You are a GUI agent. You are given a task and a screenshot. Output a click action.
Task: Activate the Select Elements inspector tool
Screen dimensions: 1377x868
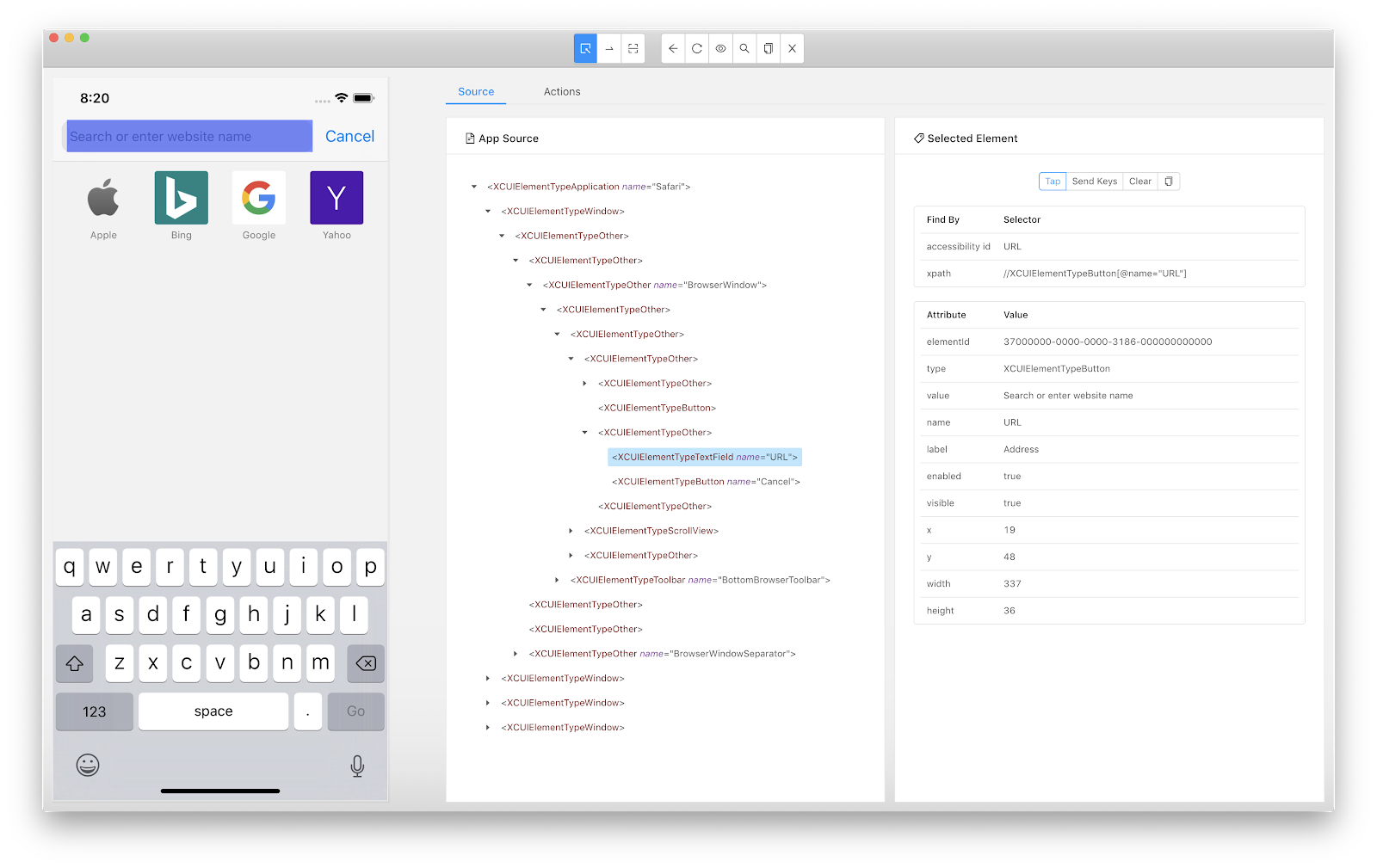pos(585,49)
